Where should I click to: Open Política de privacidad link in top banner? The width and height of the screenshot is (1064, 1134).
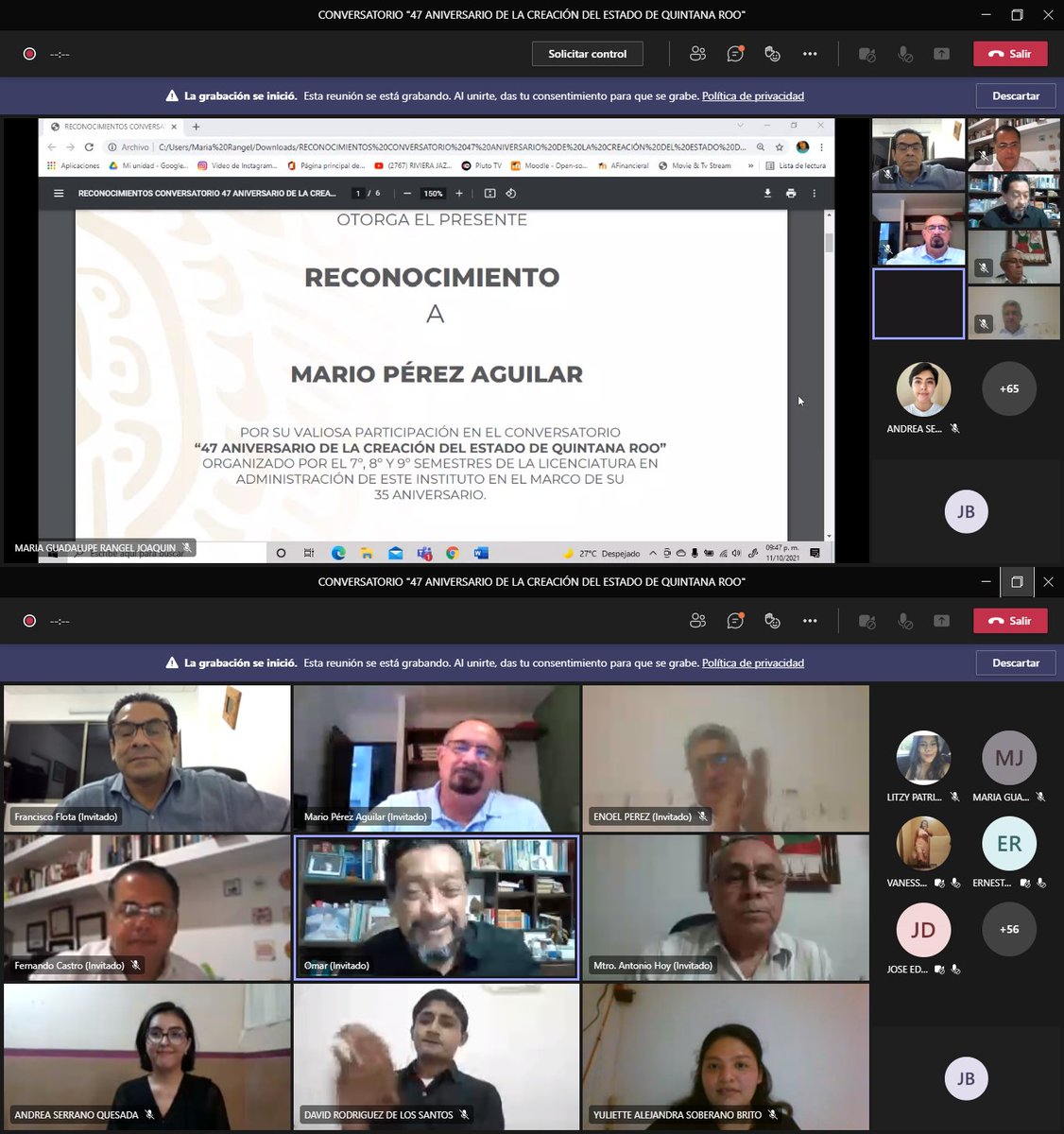pos(753,95)
